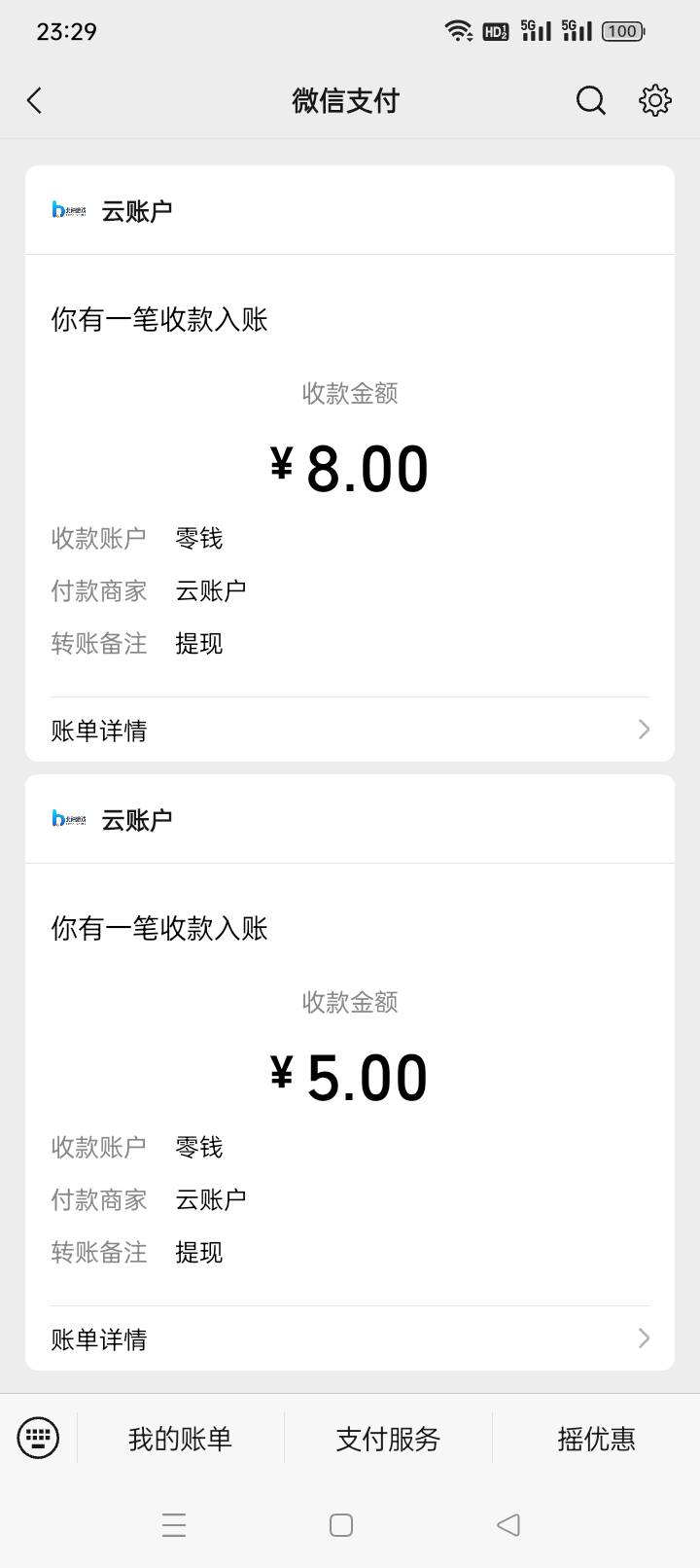Tap 云账户 logo on the ¥5.00 card
The height and width of the screenshot is (1568, 700).
coord(69,819)
